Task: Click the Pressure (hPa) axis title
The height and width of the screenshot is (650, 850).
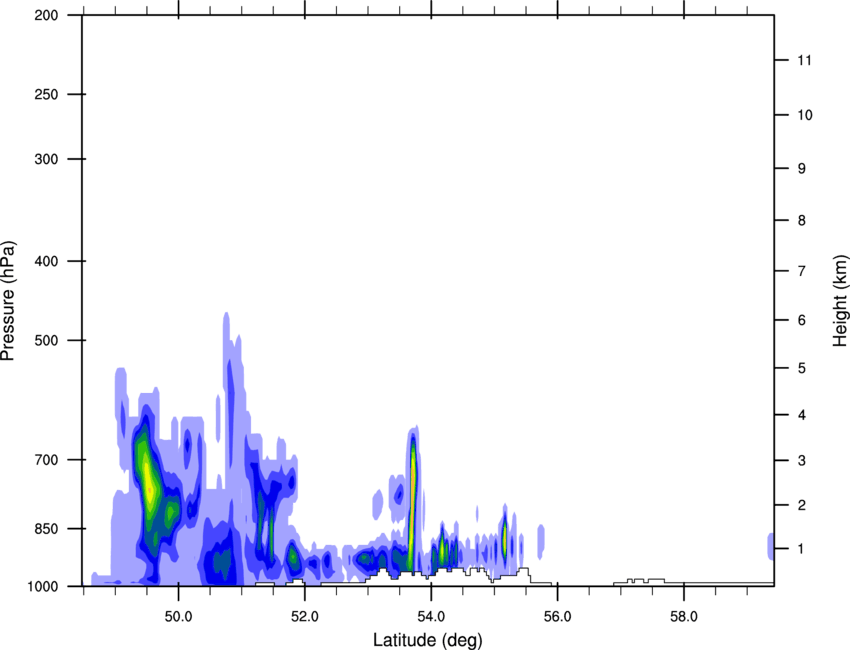Action: (x=8, y=301)
